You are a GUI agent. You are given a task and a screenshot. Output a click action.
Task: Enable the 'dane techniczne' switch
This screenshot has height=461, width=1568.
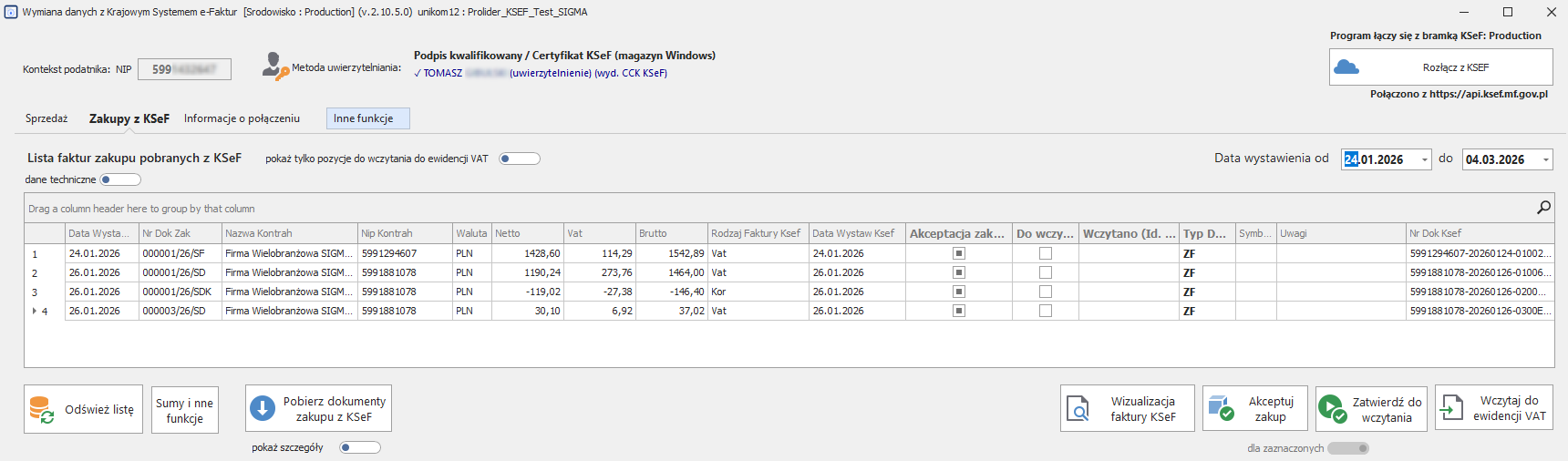pos(120,179)
